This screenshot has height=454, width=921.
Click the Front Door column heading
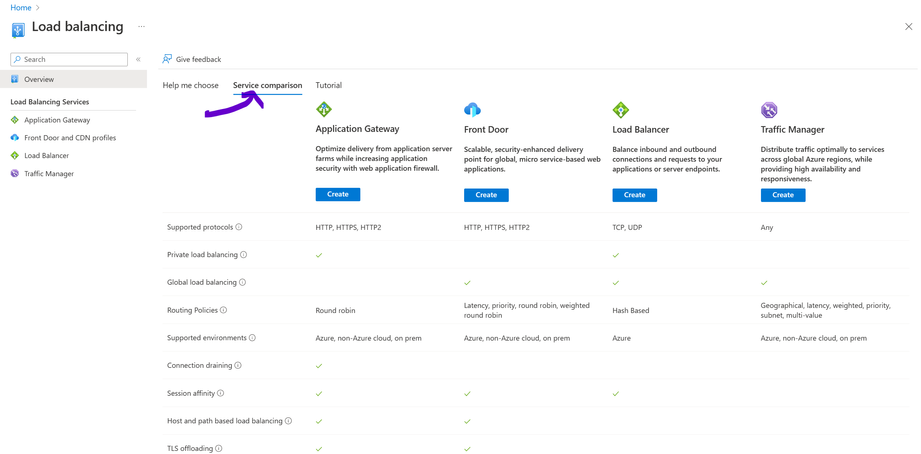[486, 129]
